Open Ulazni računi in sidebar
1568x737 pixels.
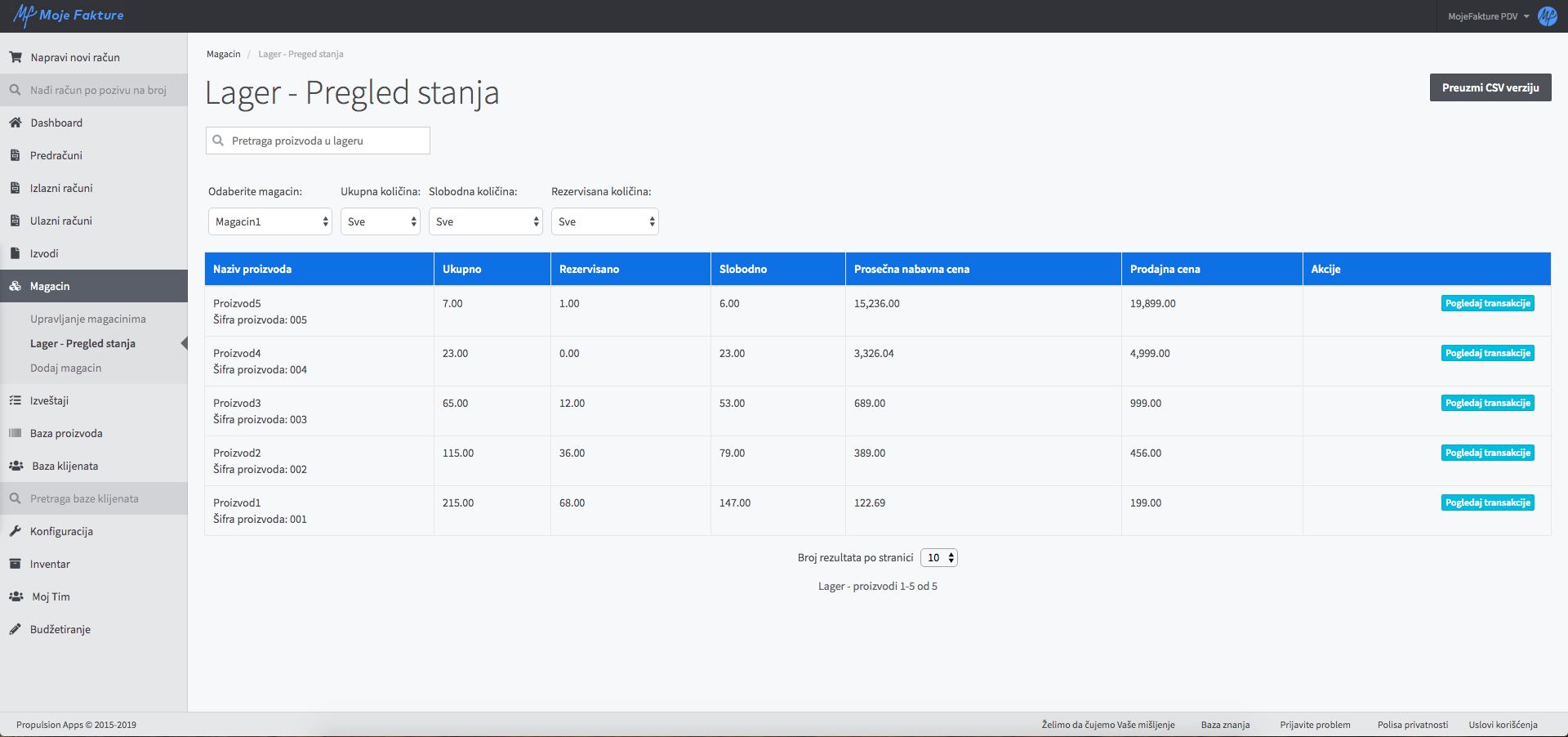(94, 221)
